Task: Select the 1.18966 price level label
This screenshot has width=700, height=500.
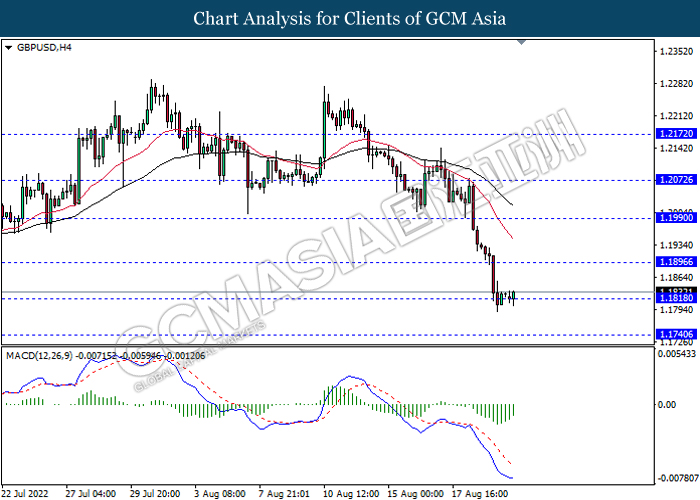Action: point(676,262)
